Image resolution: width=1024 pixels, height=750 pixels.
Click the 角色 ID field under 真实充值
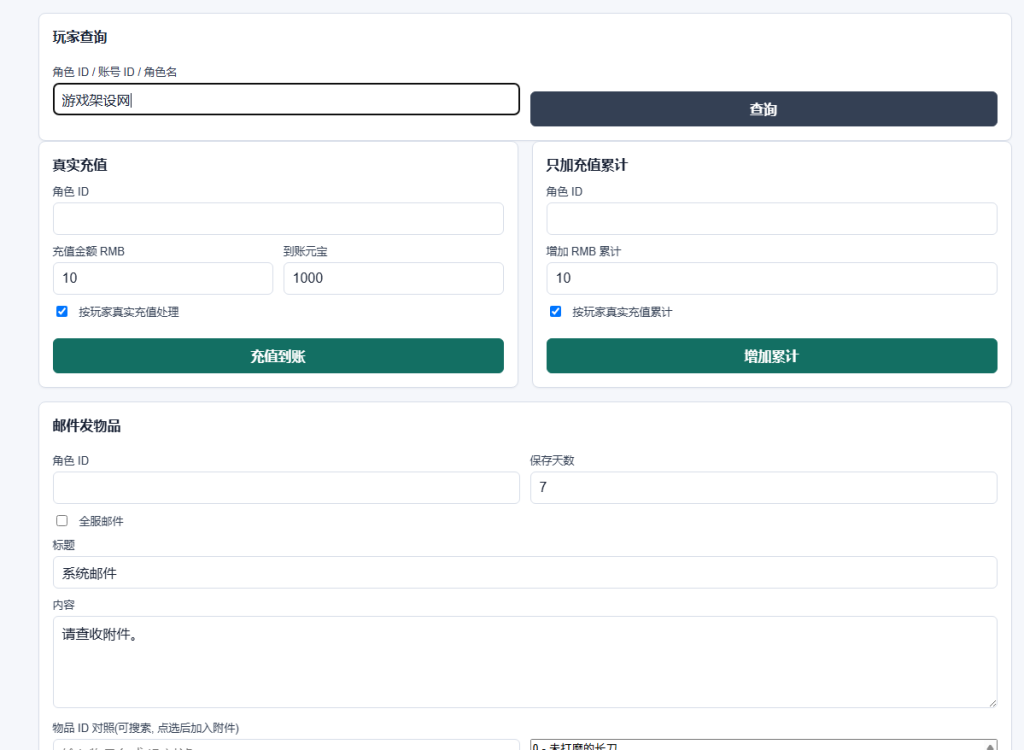[278, 219]
